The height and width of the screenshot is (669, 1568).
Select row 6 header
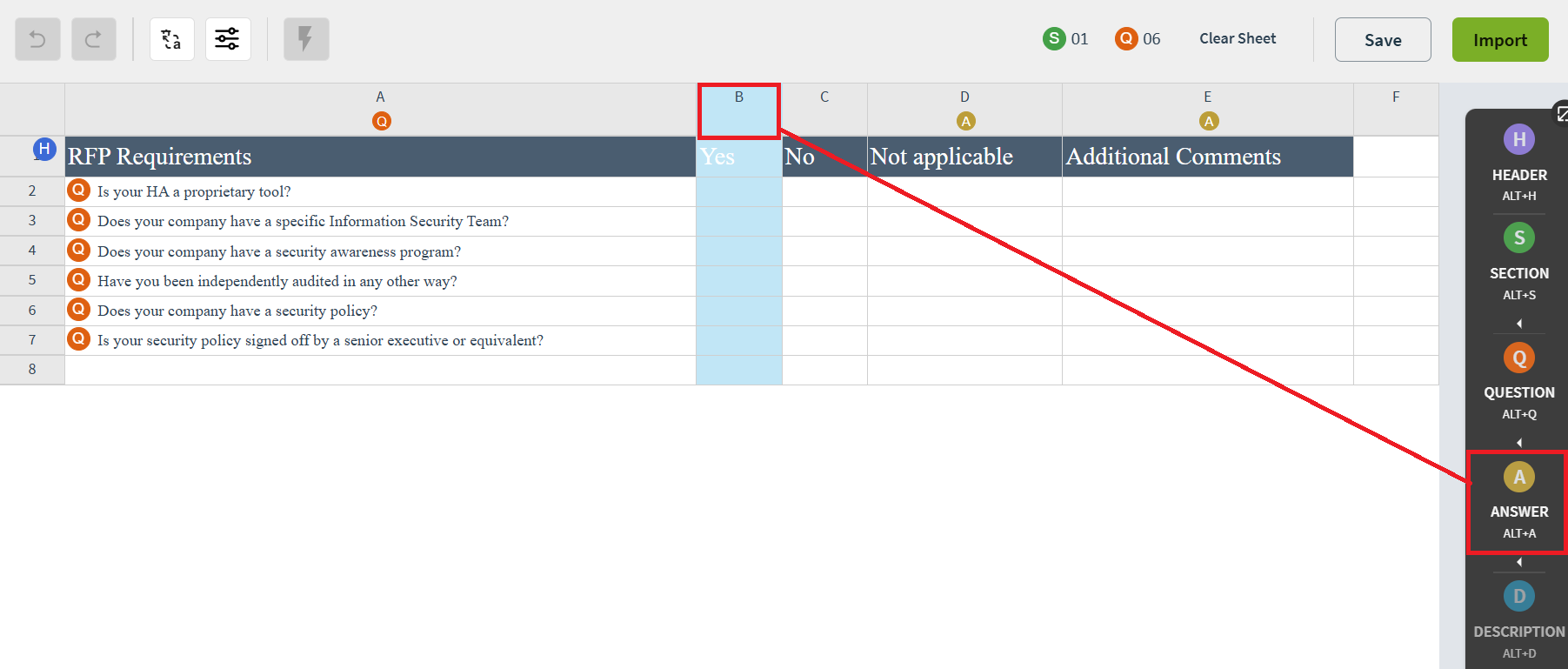[x=32, y=311]
